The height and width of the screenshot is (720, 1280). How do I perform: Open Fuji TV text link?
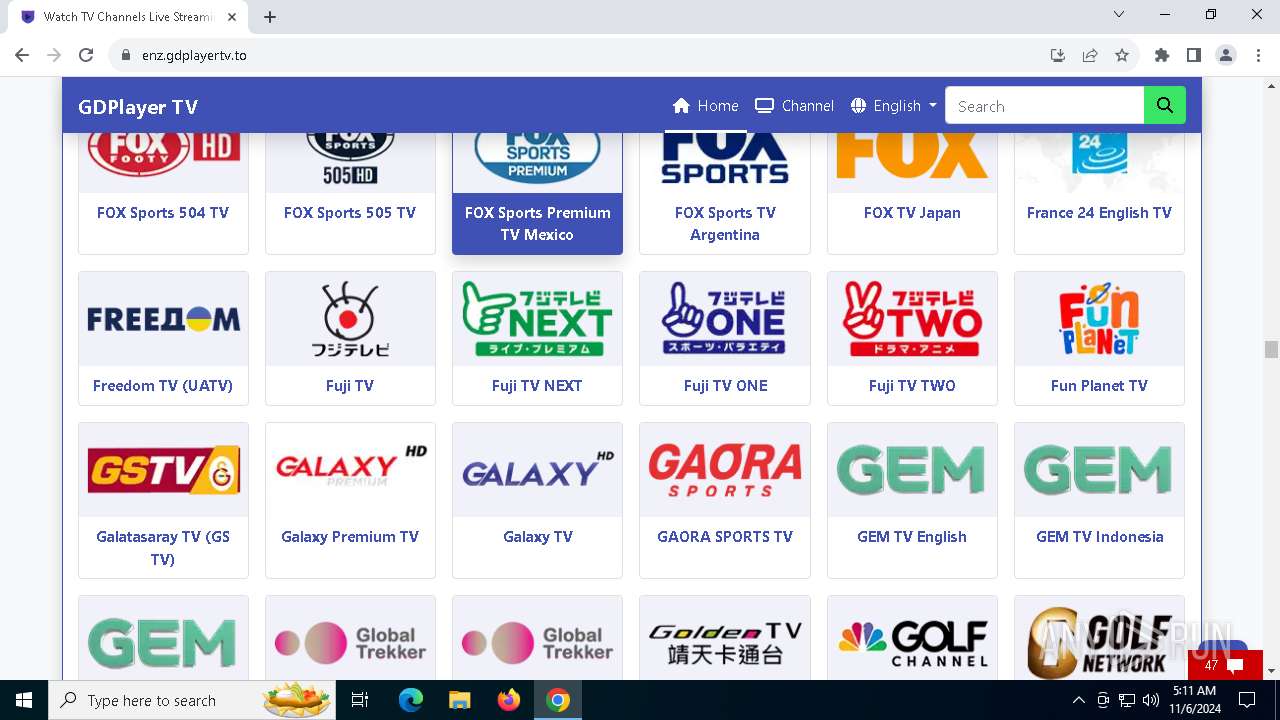point(350,386)
